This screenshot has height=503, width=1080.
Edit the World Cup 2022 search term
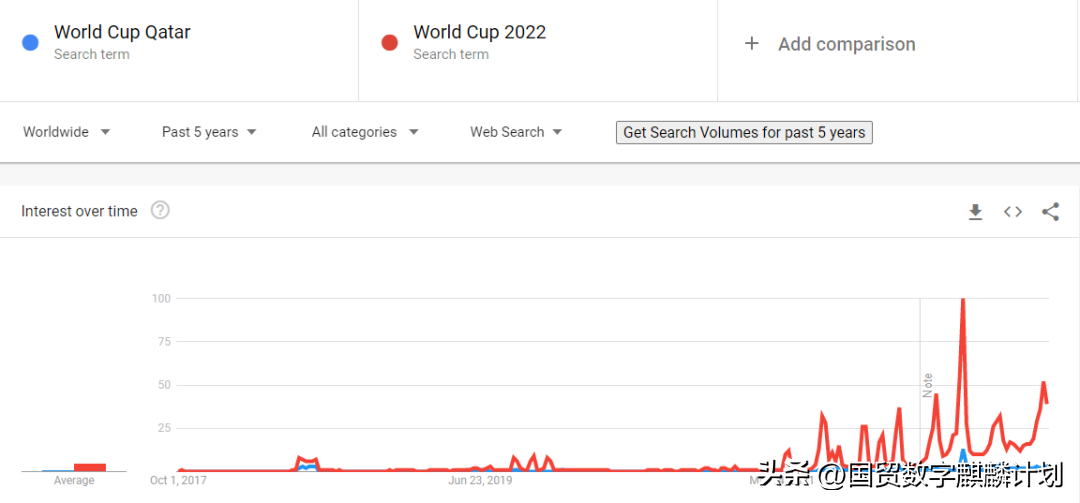pos(479,33)
